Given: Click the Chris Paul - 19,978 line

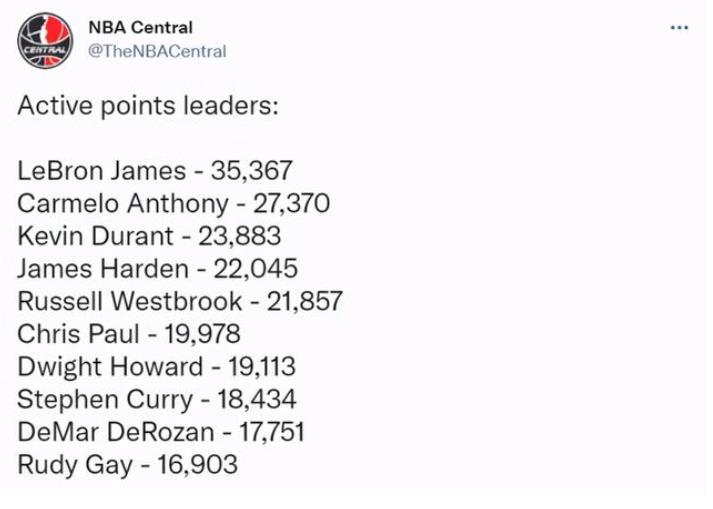Looking at the screenshot, I should [129, 334].
